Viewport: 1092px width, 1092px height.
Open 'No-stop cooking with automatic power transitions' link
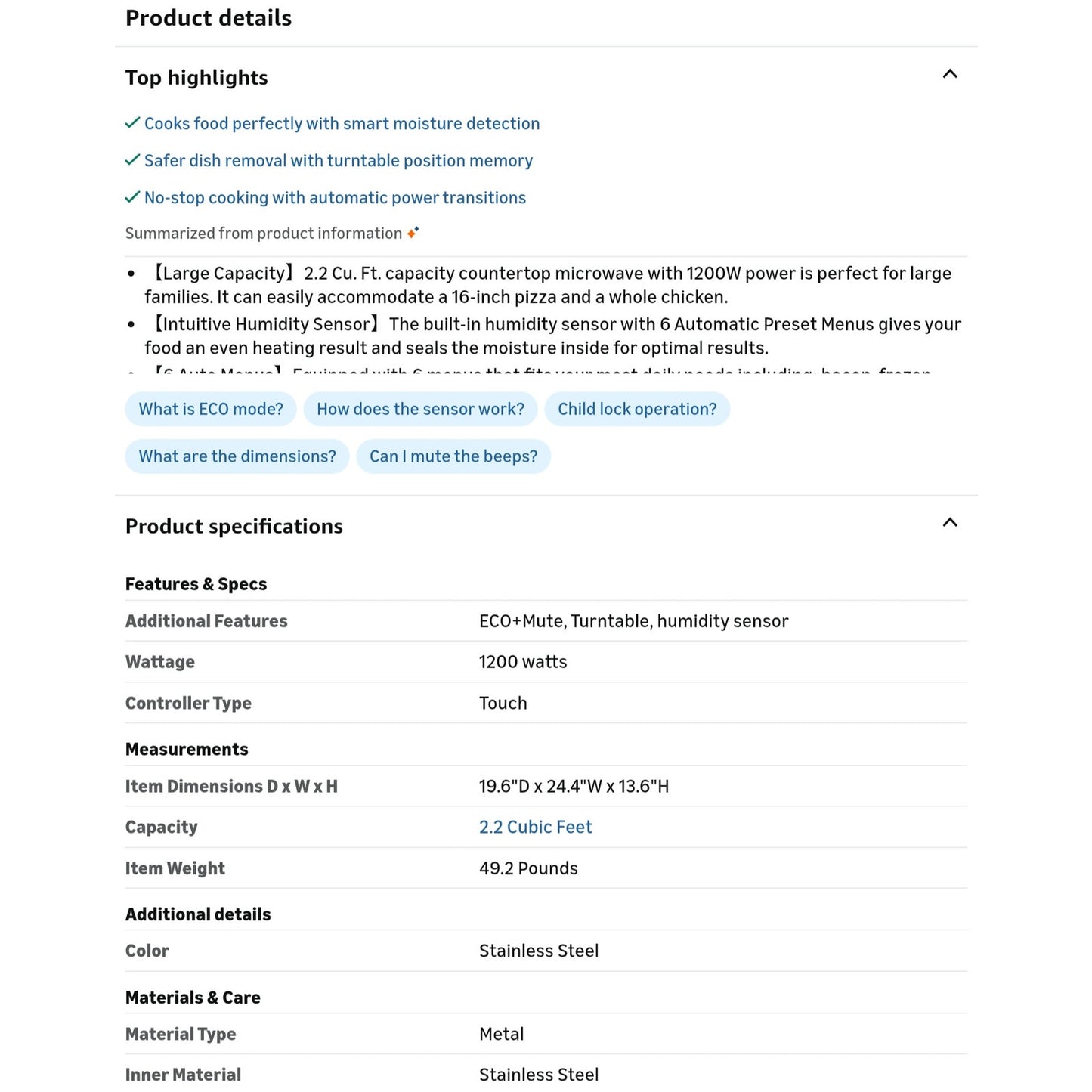pyautogui.click(x=335, y=198)
